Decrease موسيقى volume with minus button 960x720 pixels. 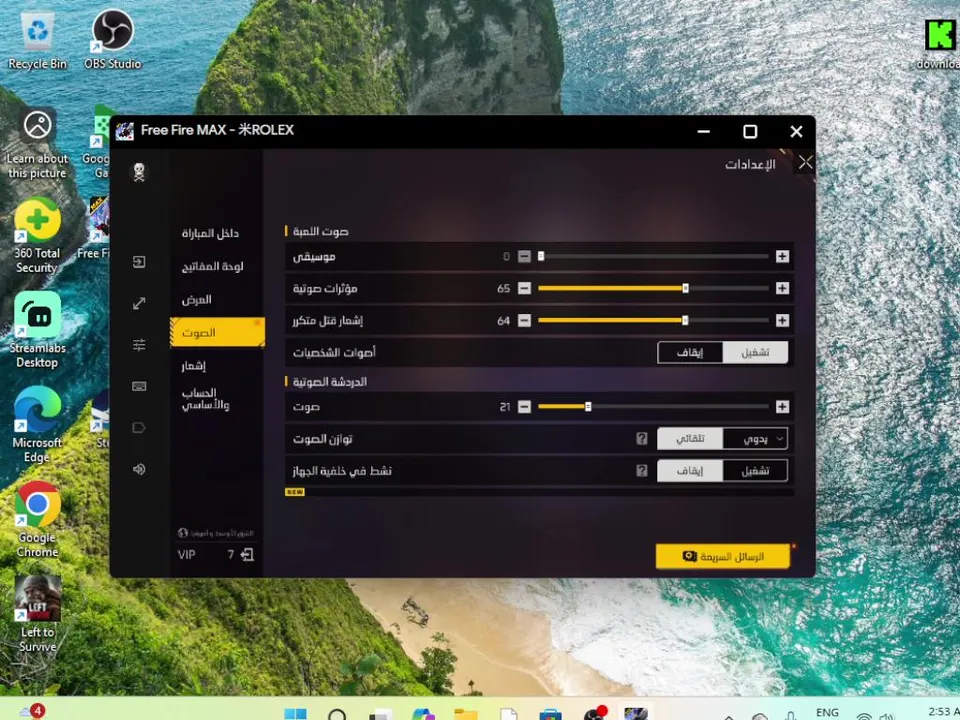[524, 257]
